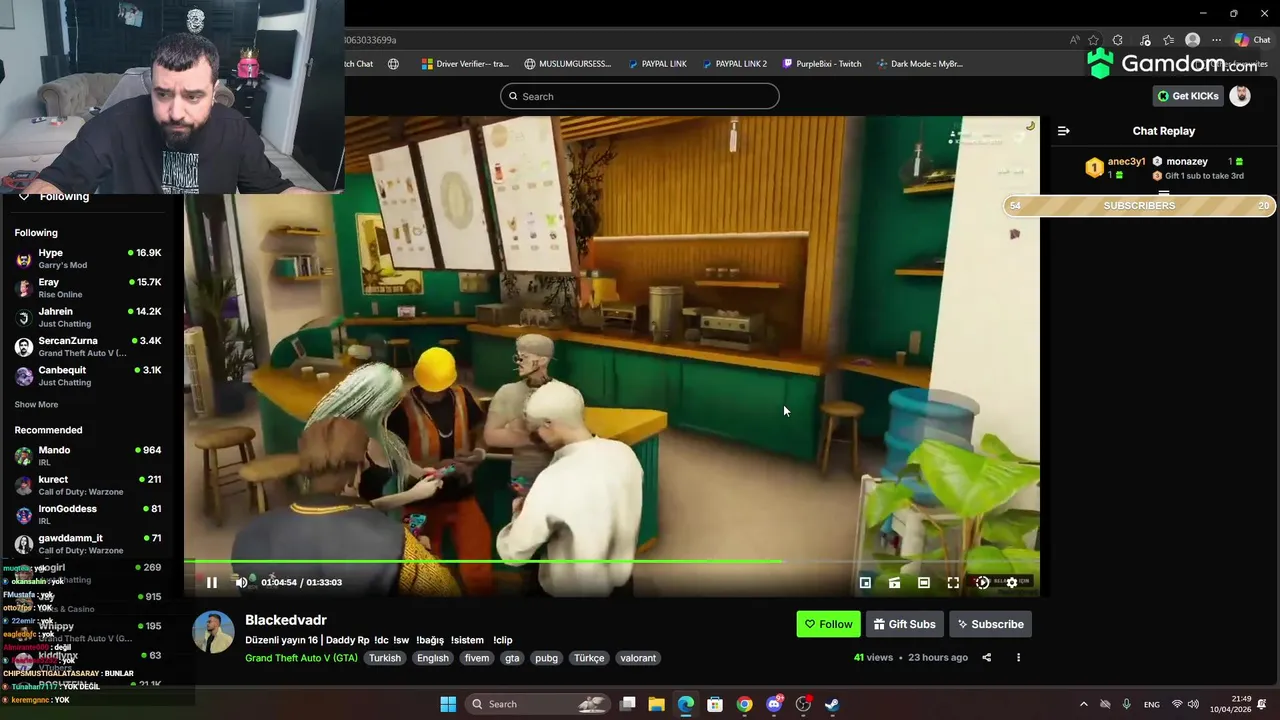This screenshot has height=720, width=1280.
Task: Open Steam from taskbar
Action: pos(832,704)
